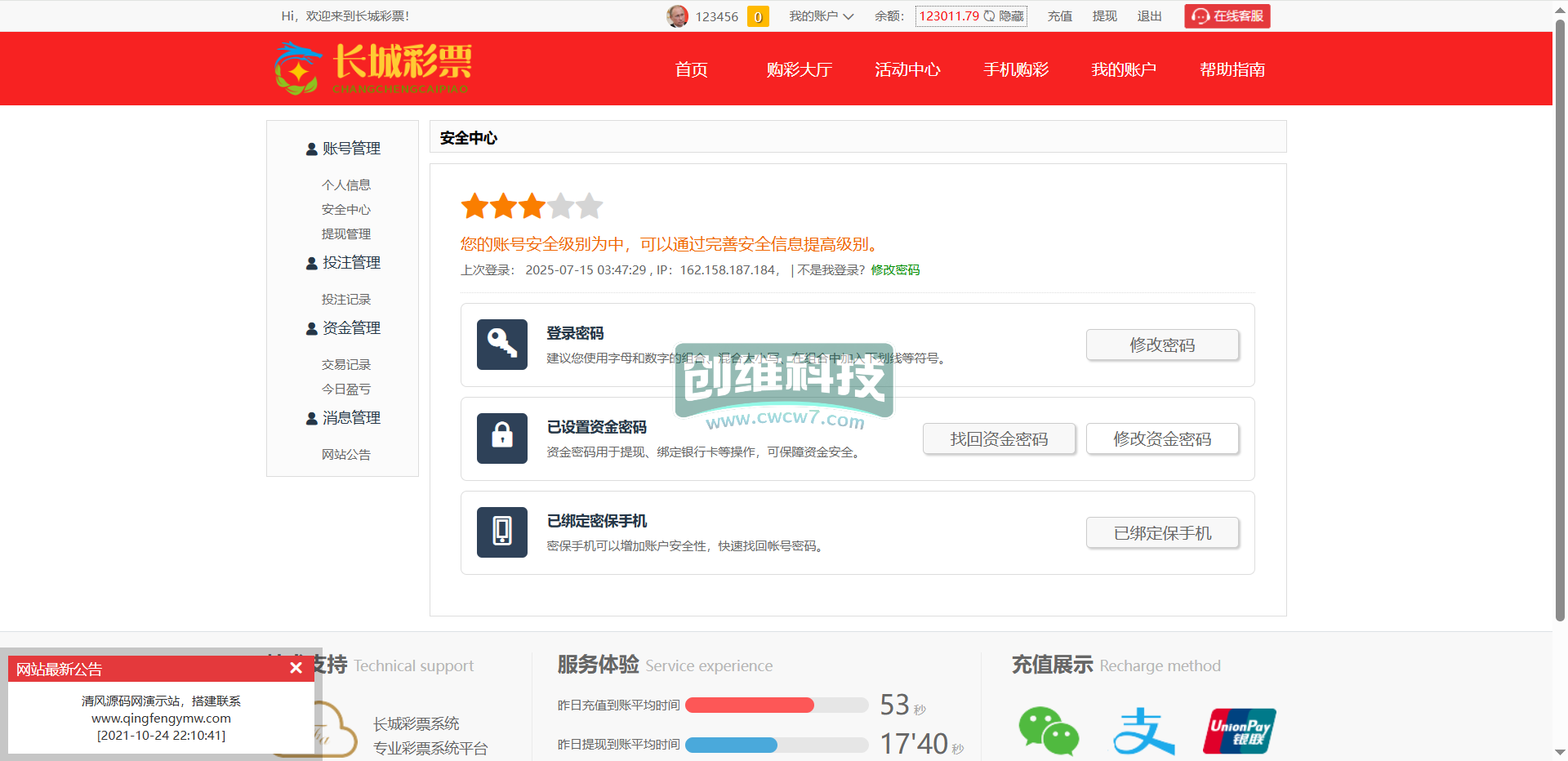
Task: Click username 123456 in top bar
Action: tap(717, 16)
